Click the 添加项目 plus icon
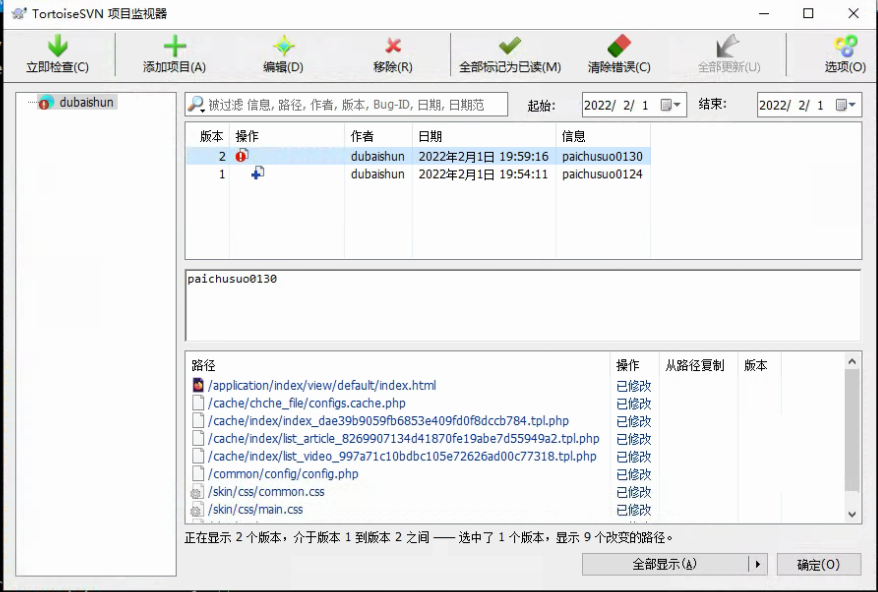This screenshot has width=878, height=592. coord(174,46)
